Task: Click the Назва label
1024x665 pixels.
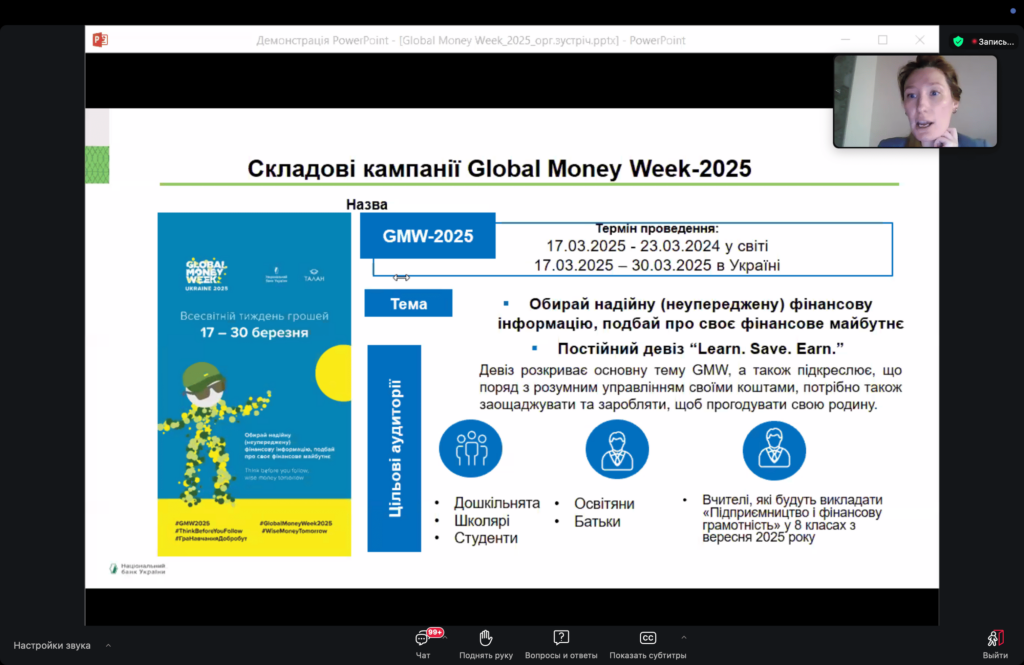Action: (366, 204)
